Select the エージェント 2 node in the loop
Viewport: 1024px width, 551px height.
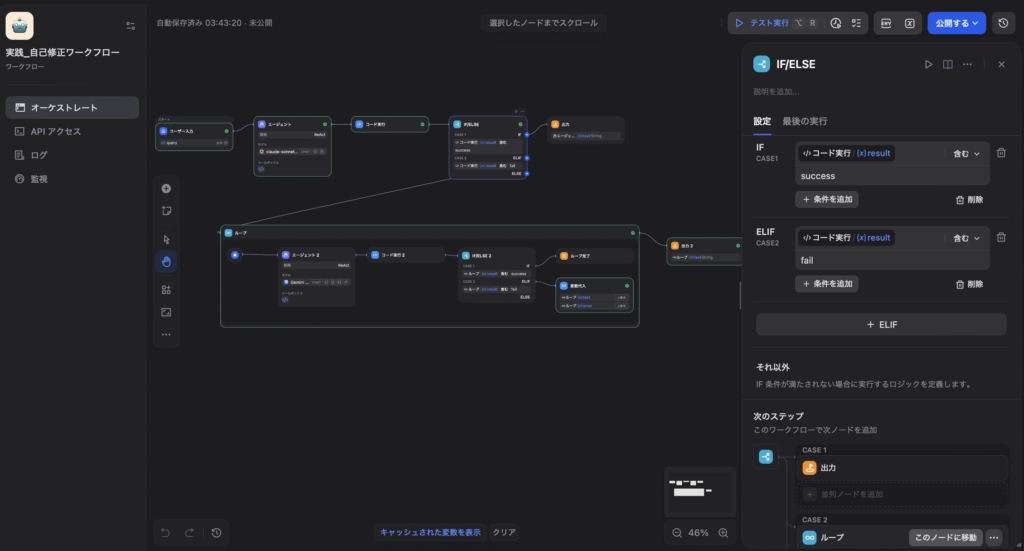317,277
